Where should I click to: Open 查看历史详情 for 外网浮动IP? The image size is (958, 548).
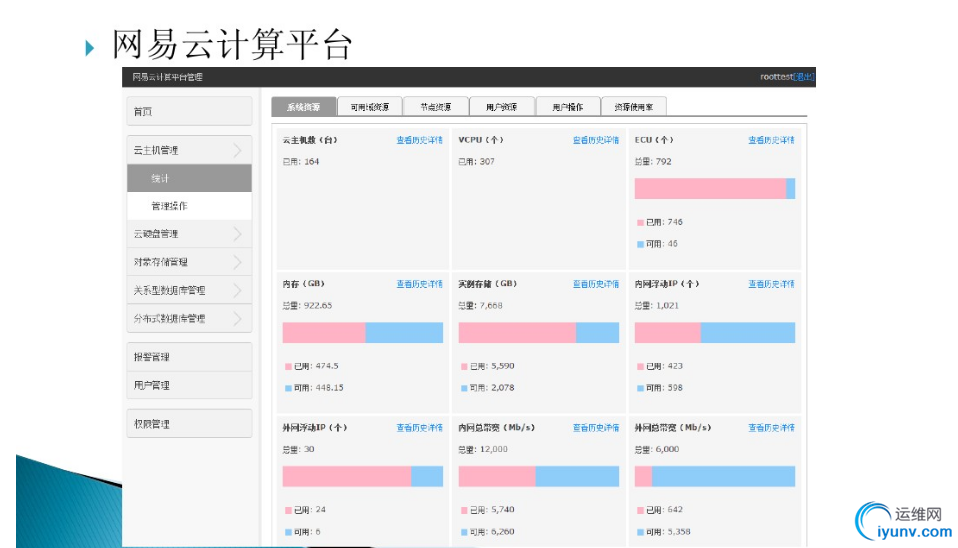[420, 428]
